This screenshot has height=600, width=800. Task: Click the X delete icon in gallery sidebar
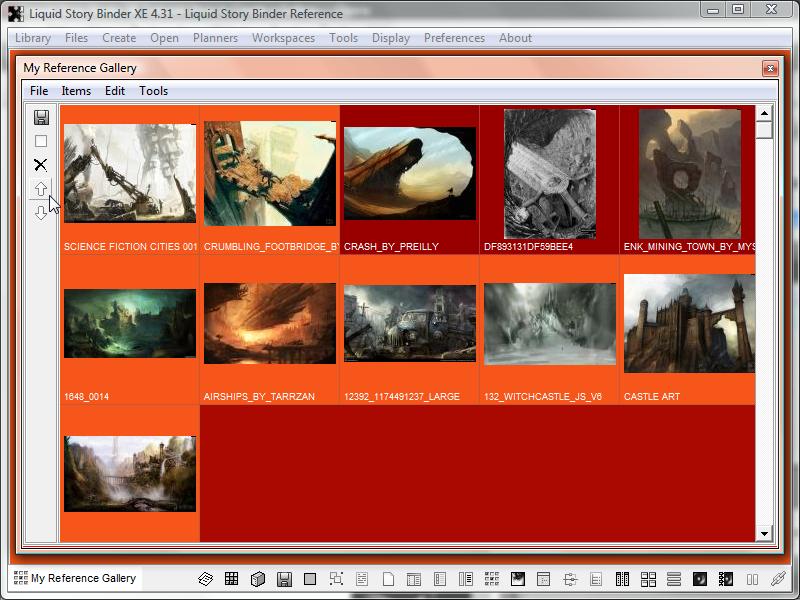[x=41, y=165]
